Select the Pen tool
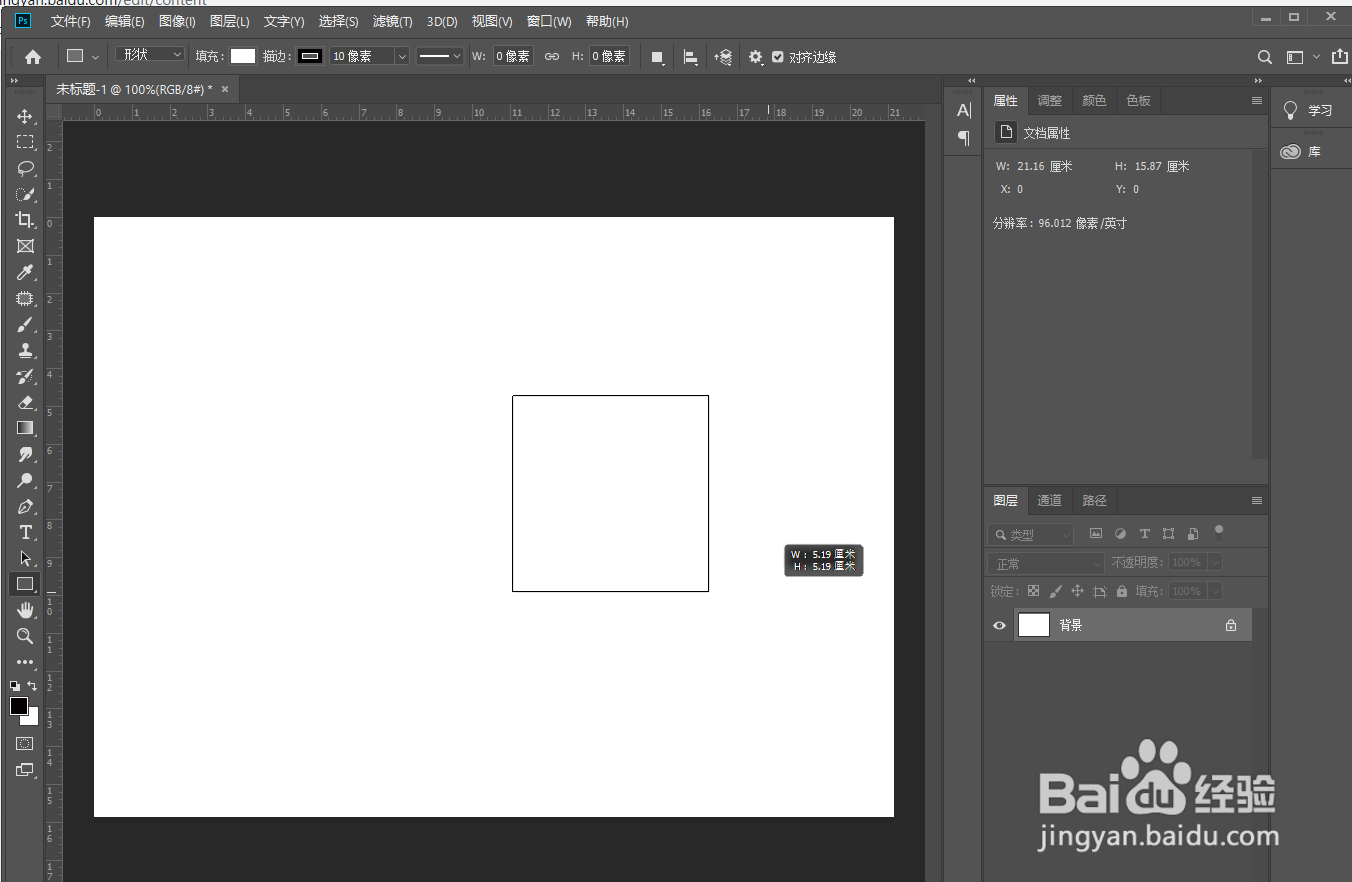Image resolution: width=1352 pixels, height=882 pixels. (25, 506)
